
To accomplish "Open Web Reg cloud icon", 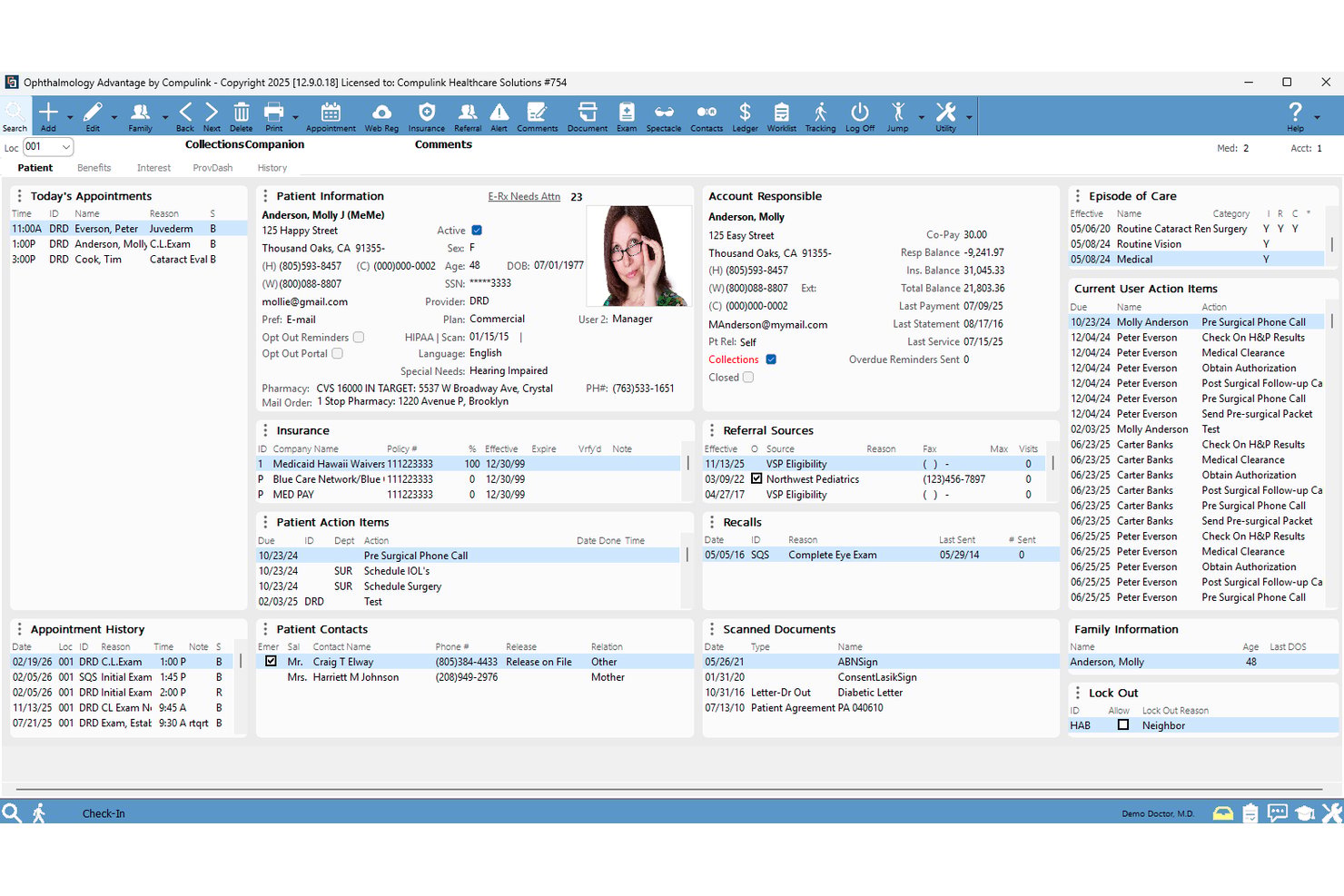I will pos(382,113).
